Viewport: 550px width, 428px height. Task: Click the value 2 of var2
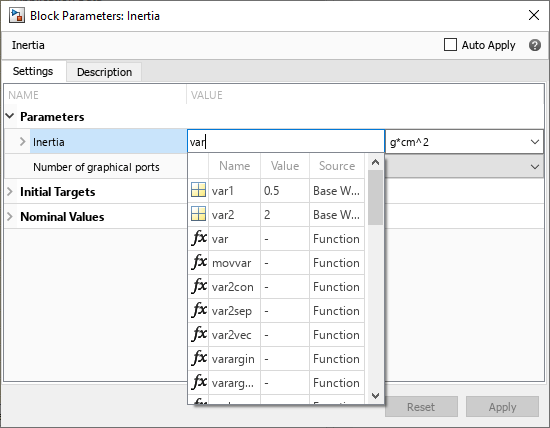(267, 214)
